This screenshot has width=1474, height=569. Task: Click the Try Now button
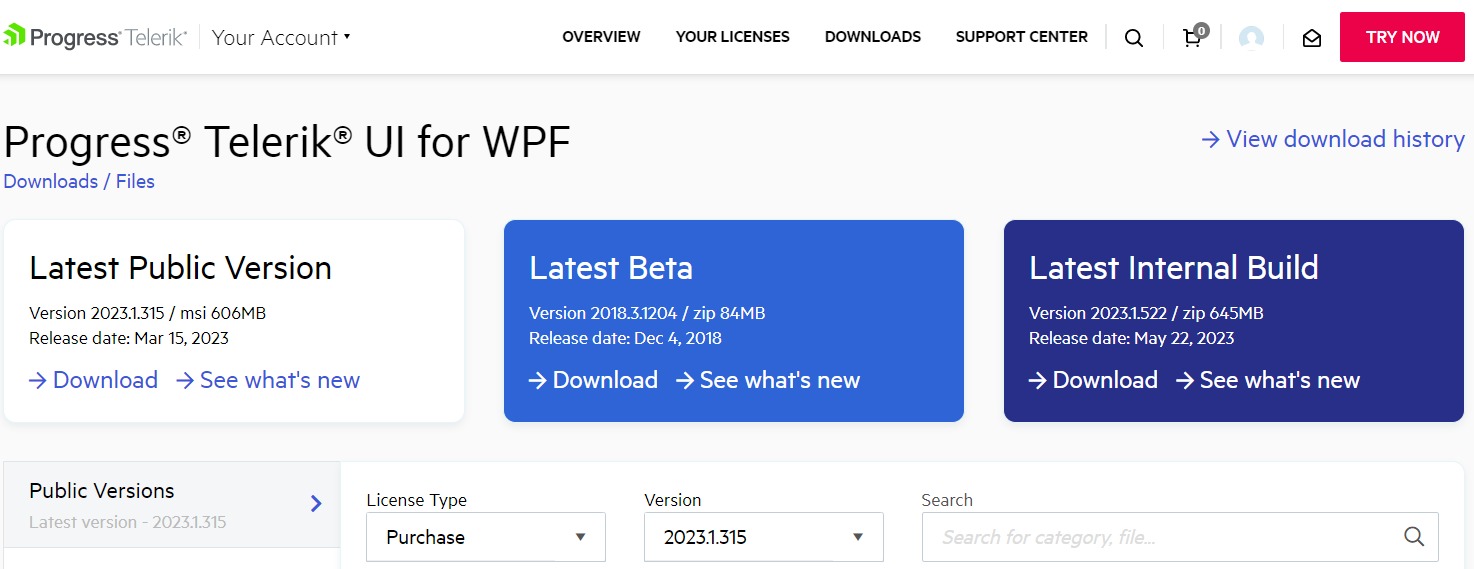(x=1402, y=37)
